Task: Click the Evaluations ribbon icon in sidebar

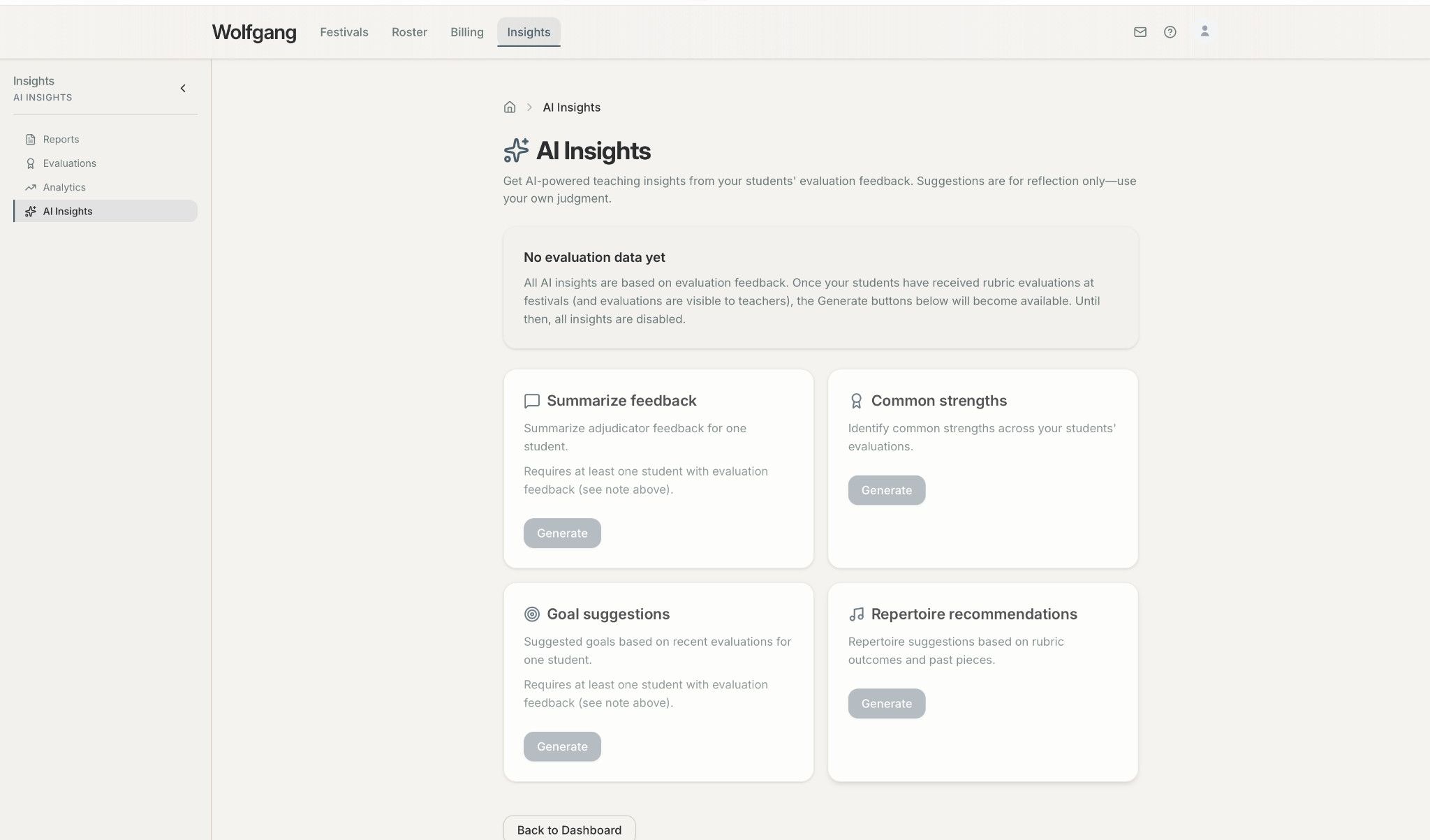Action: coord(31,163)
